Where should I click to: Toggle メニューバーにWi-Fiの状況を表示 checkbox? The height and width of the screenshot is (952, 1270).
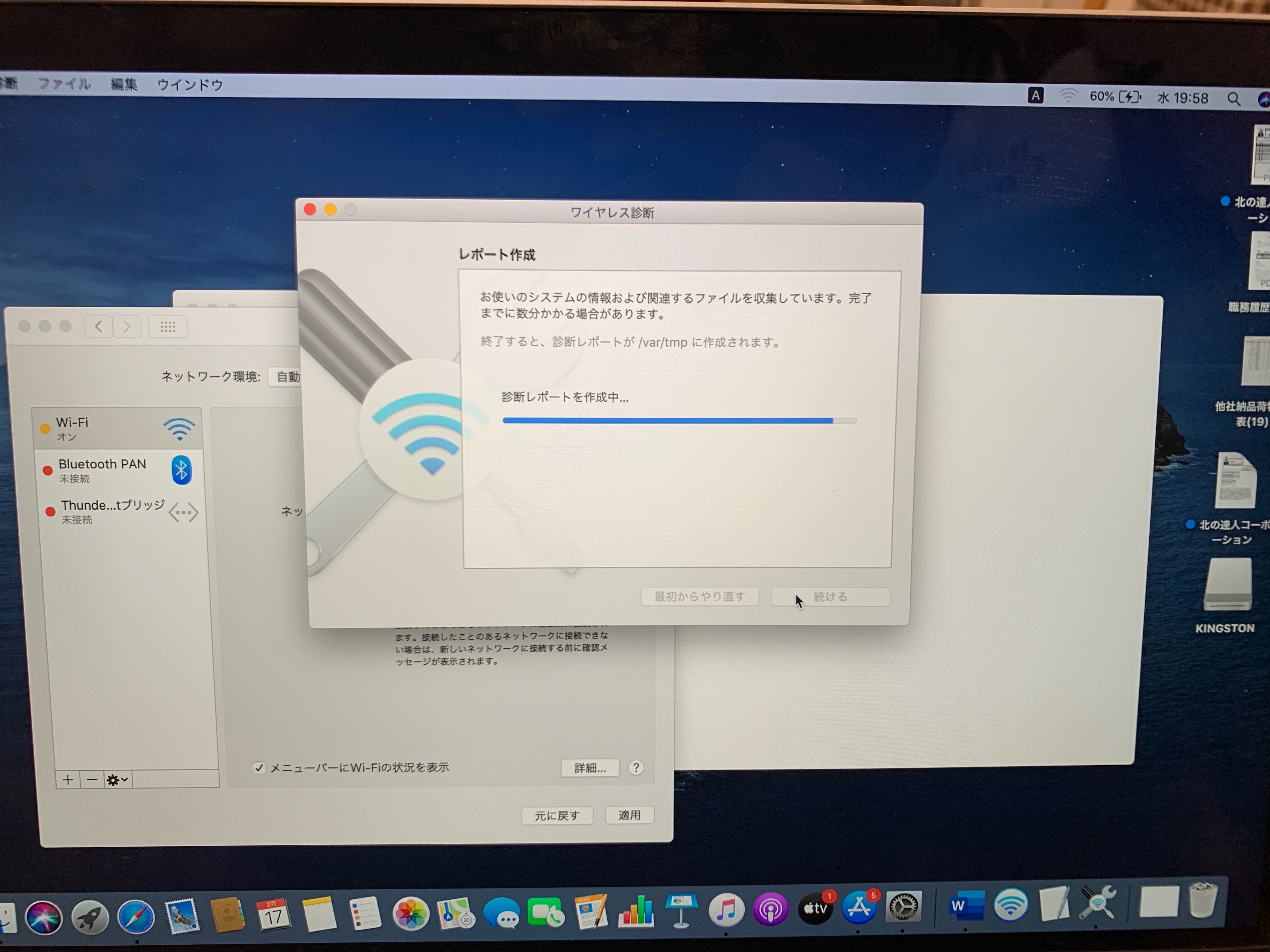tap(260, 767)
